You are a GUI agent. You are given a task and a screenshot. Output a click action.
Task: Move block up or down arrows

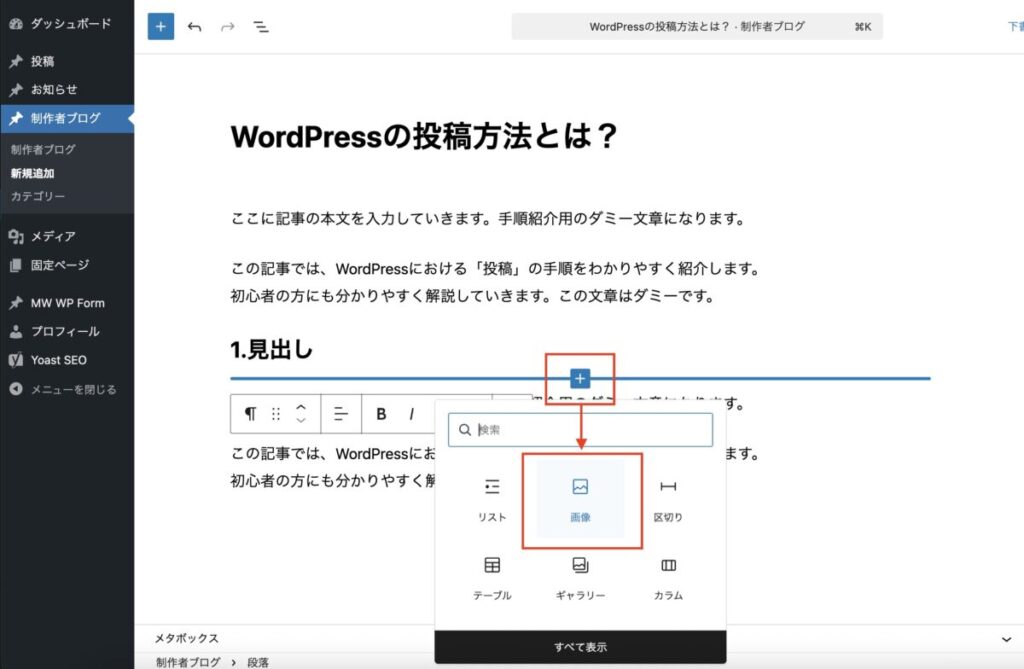[x=301, y=414]
